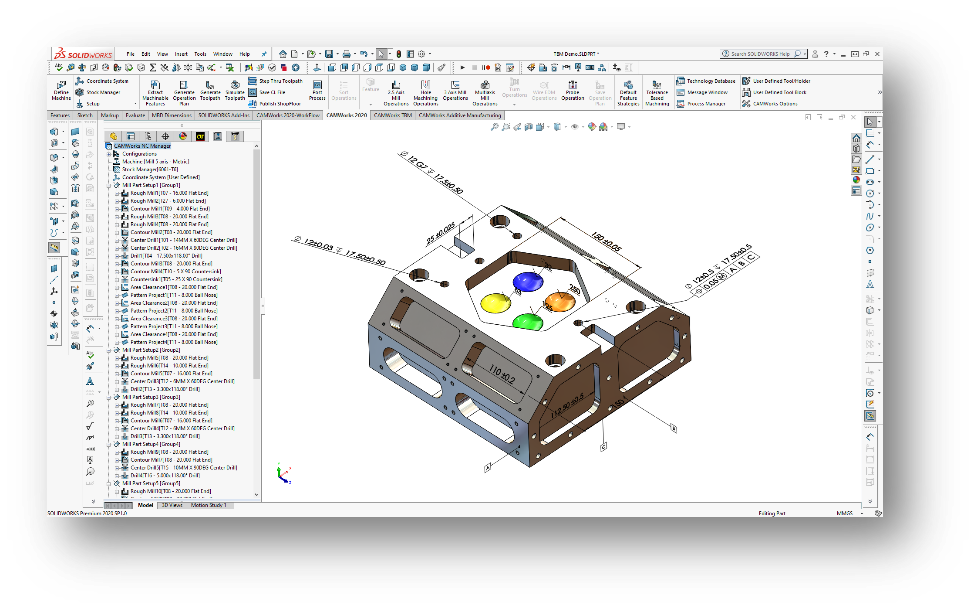Open the Setup dropdown arrow in ribbon
This screenshot has height=612, width=978.
point(135,104)
